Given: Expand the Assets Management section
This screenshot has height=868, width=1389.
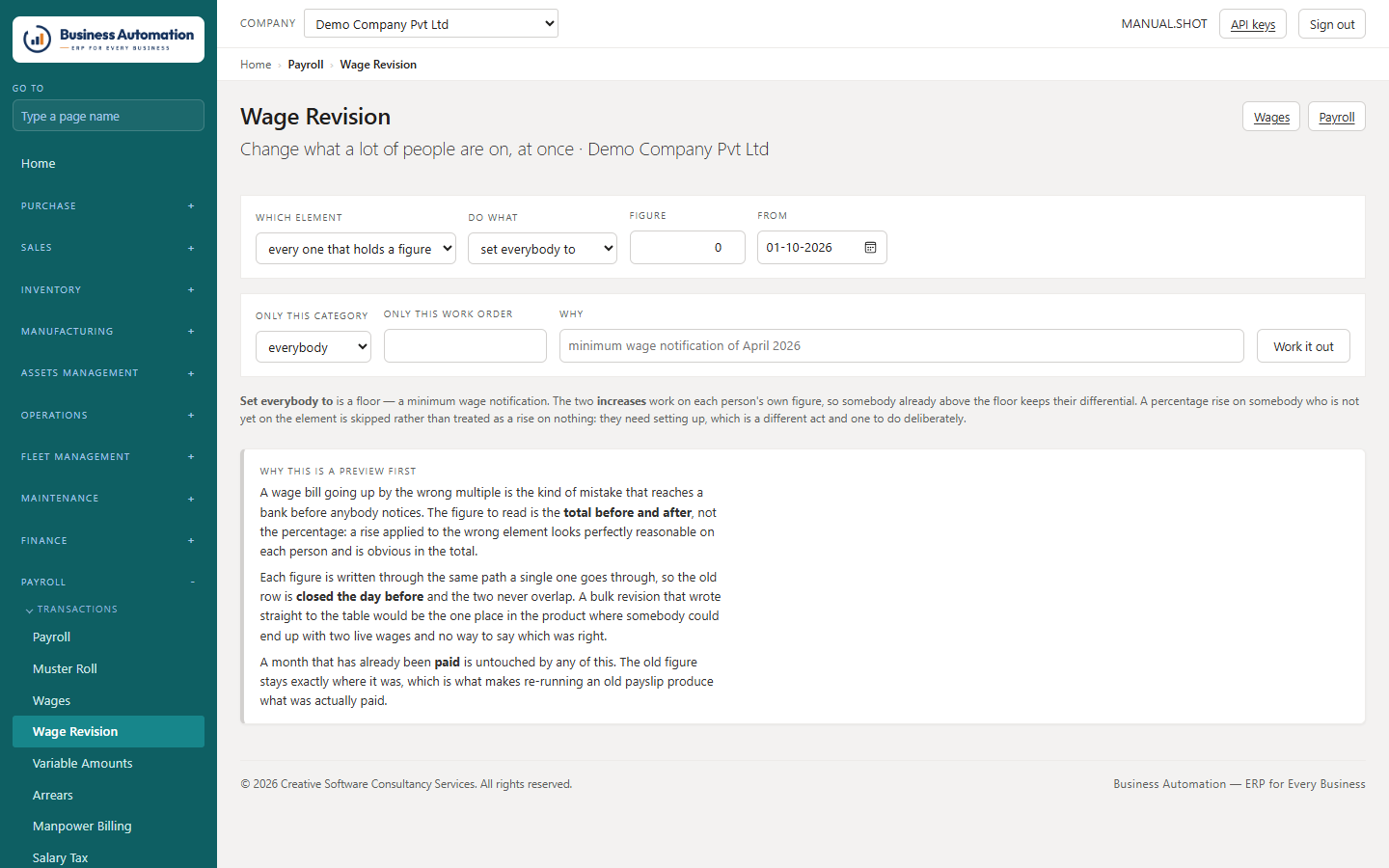Looking at the screenshot, I should [108, 373].
